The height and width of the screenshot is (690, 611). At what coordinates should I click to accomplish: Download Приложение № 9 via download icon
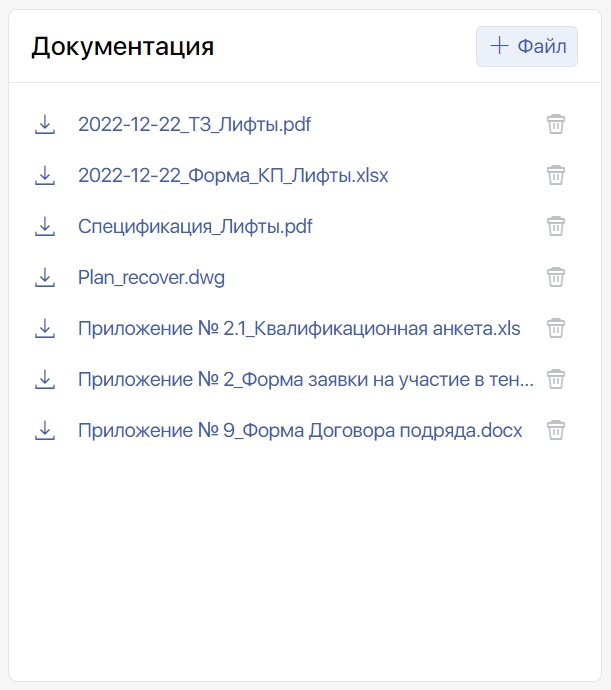tap(45, 430)
